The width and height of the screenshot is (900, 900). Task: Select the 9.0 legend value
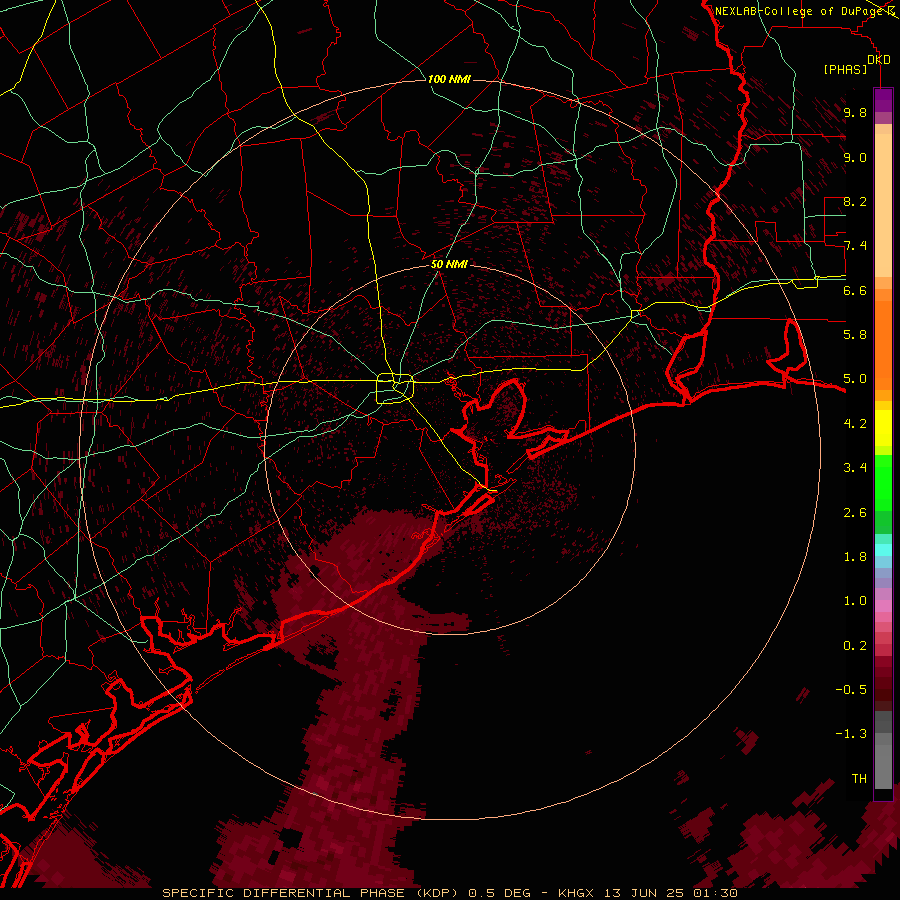point(855,157)
